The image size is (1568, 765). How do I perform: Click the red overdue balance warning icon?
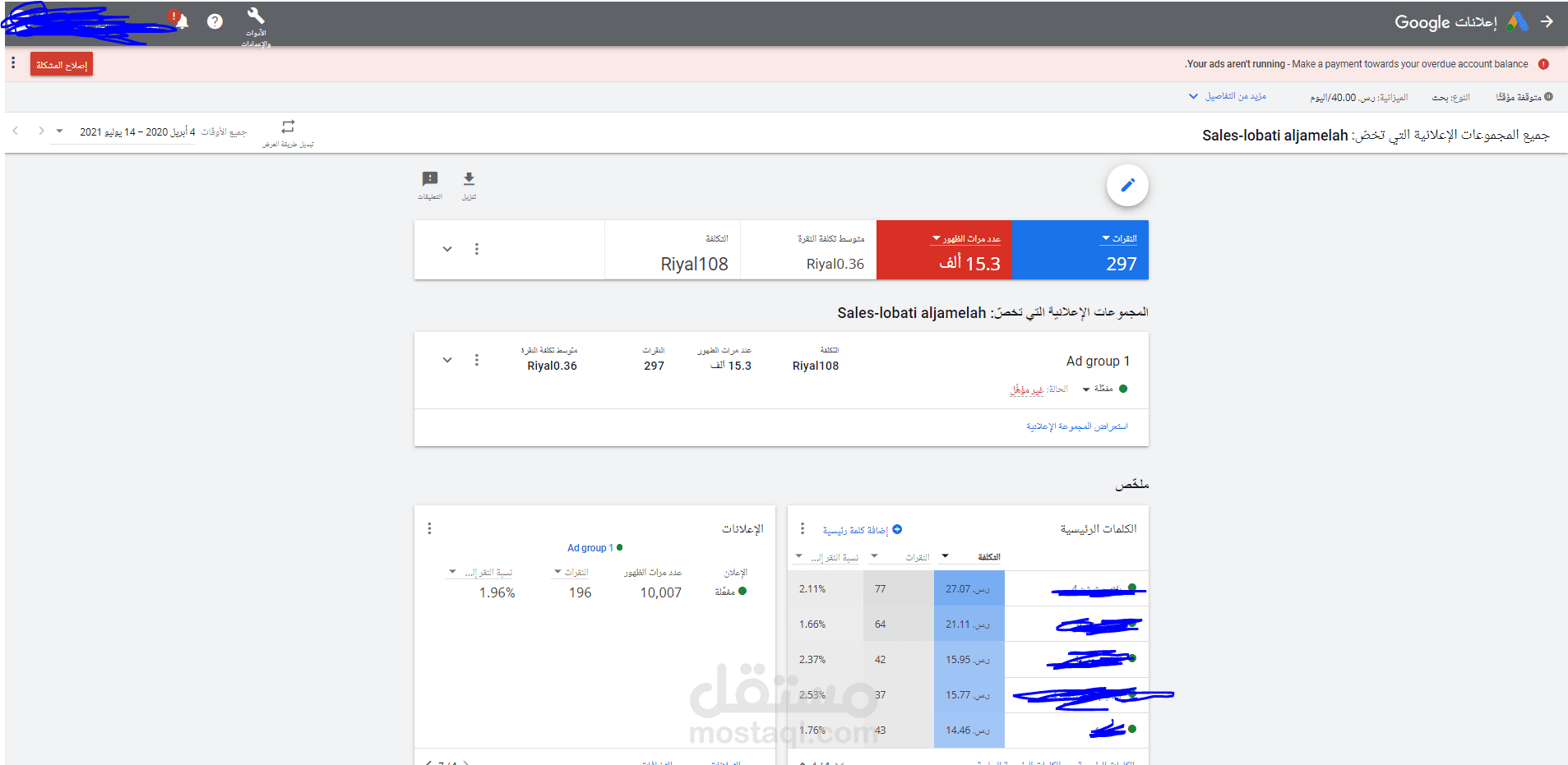point(1543,64)
